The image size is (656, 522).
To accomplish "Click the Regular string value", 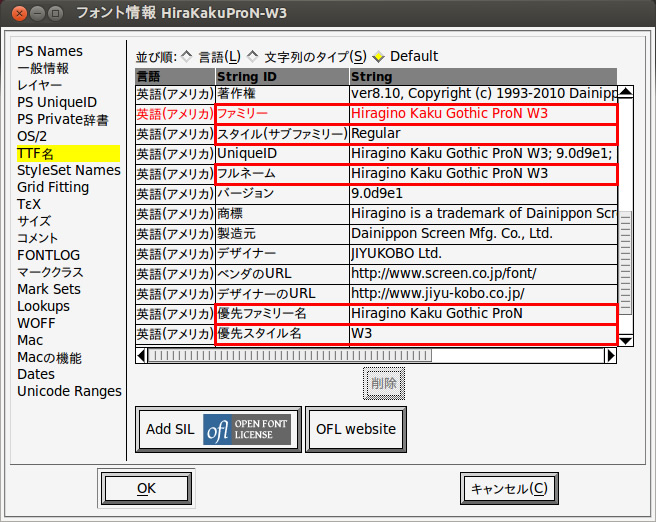I will coord(376,133).
